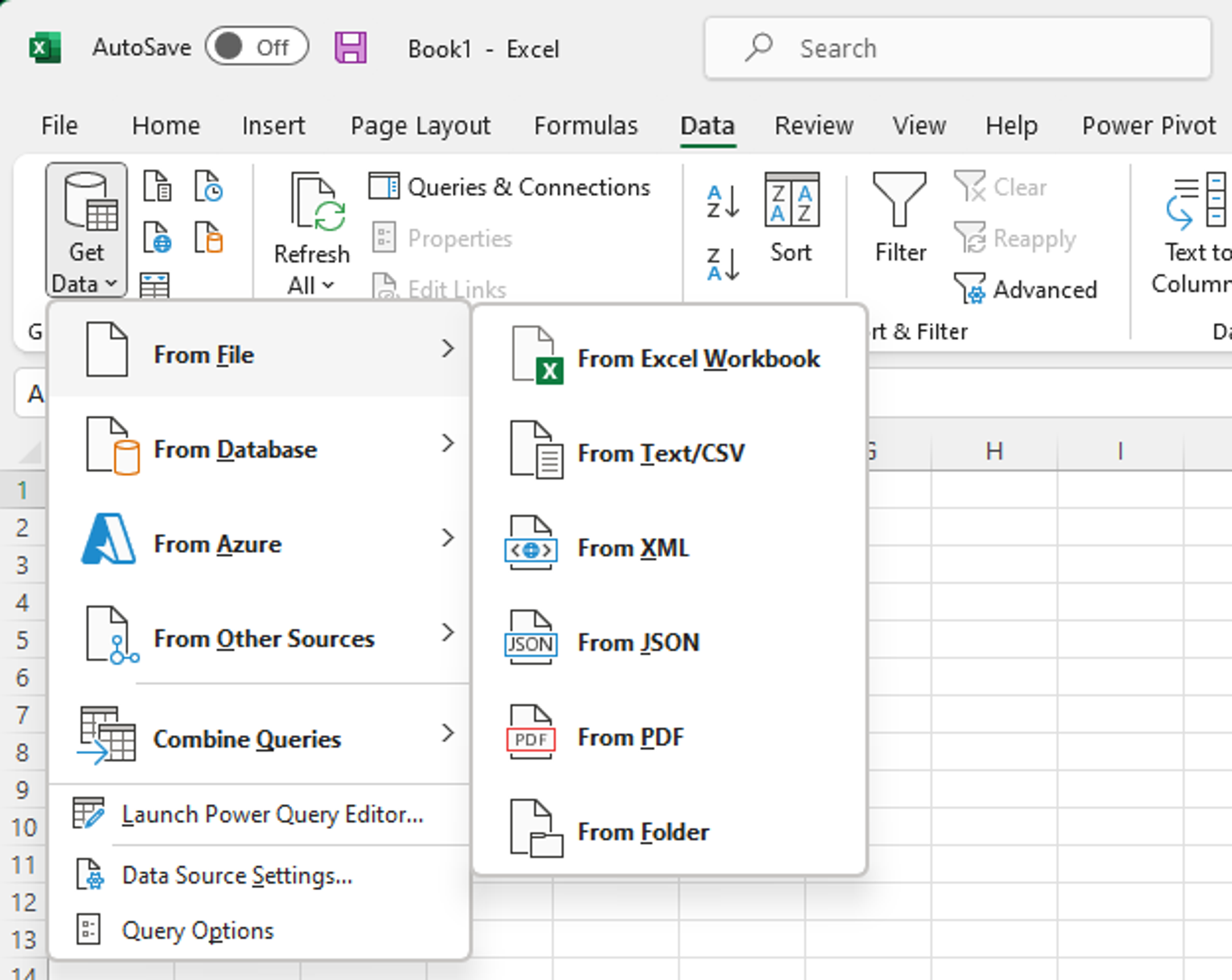This screenshot has height=980, width=1232.
Task: Open the Page Layout tab
Action: (x=420, y=125)
